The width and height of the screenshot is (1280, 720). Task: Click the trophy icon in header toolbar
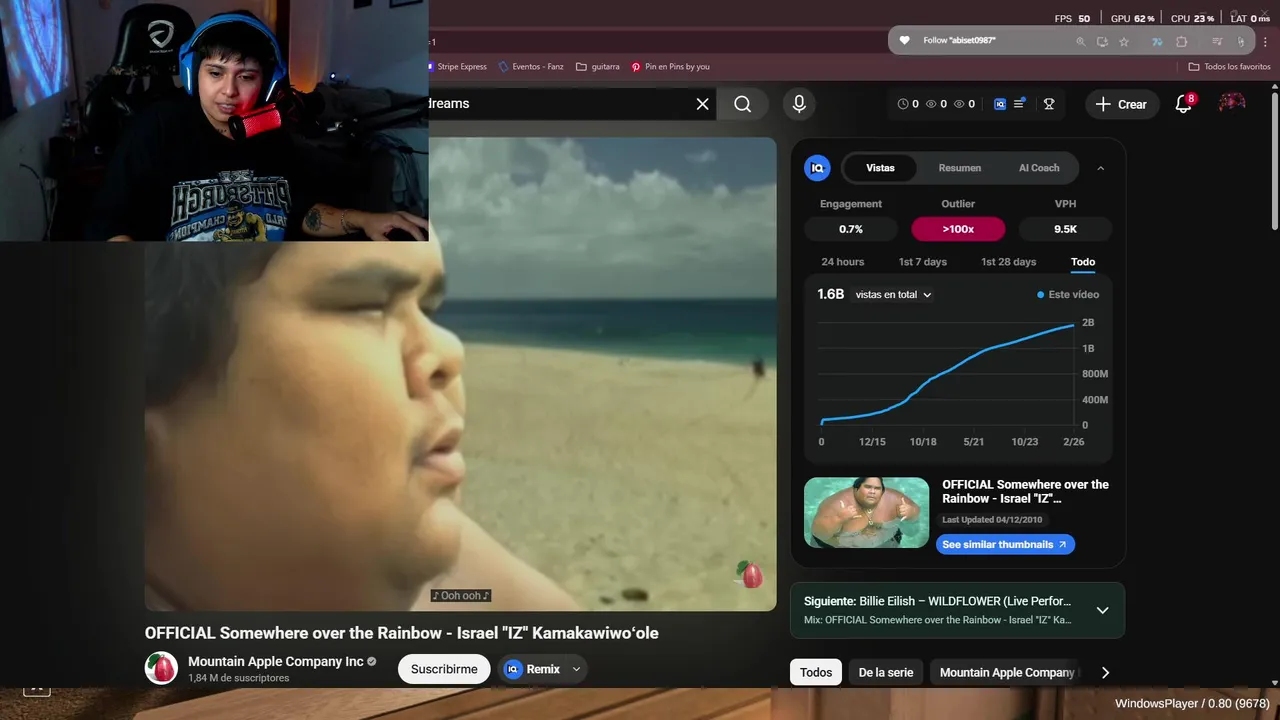[x=1049, y=104]
